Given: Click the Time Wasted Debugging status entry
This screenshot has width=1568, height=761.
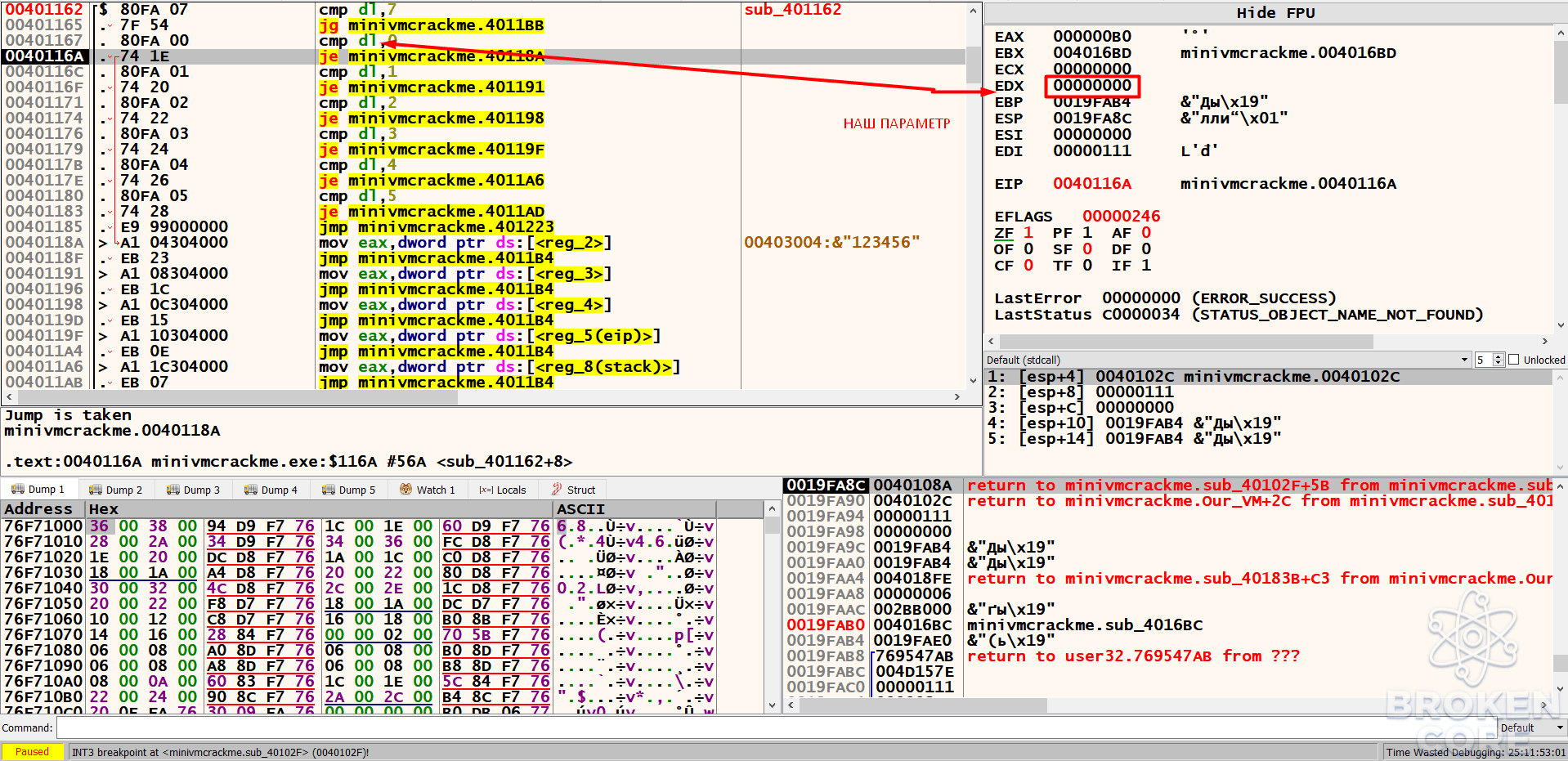Looking at the screenshot, I should 1475,752.
